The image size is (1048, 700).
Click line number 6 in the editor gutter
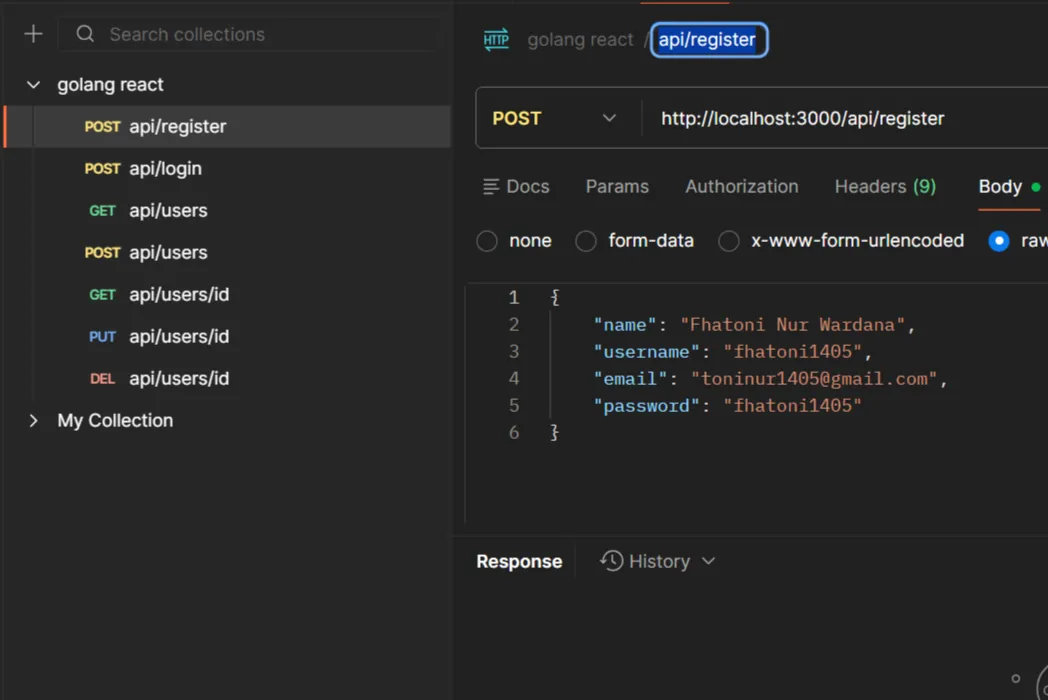pos(513,433)
